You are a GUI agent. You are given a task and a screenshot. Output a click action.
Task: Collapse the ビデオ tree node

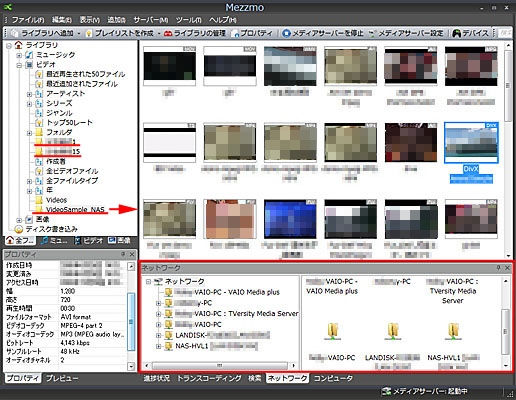click(x=19, y=65)
